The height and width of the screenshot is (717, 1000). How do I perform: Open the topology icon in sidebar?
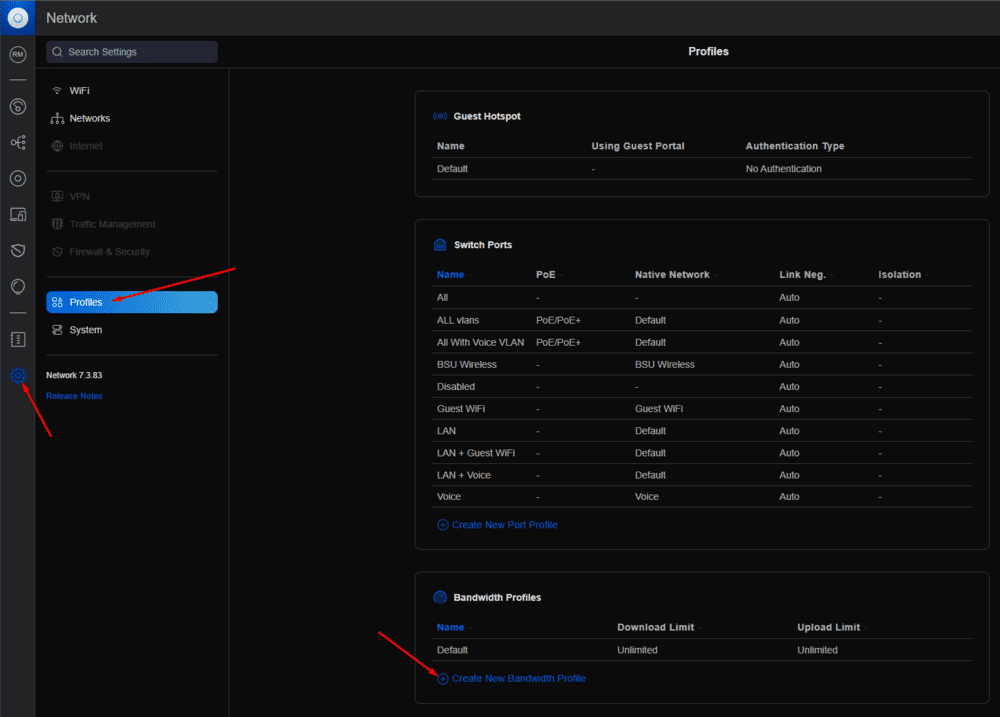(x=18, y=142)
